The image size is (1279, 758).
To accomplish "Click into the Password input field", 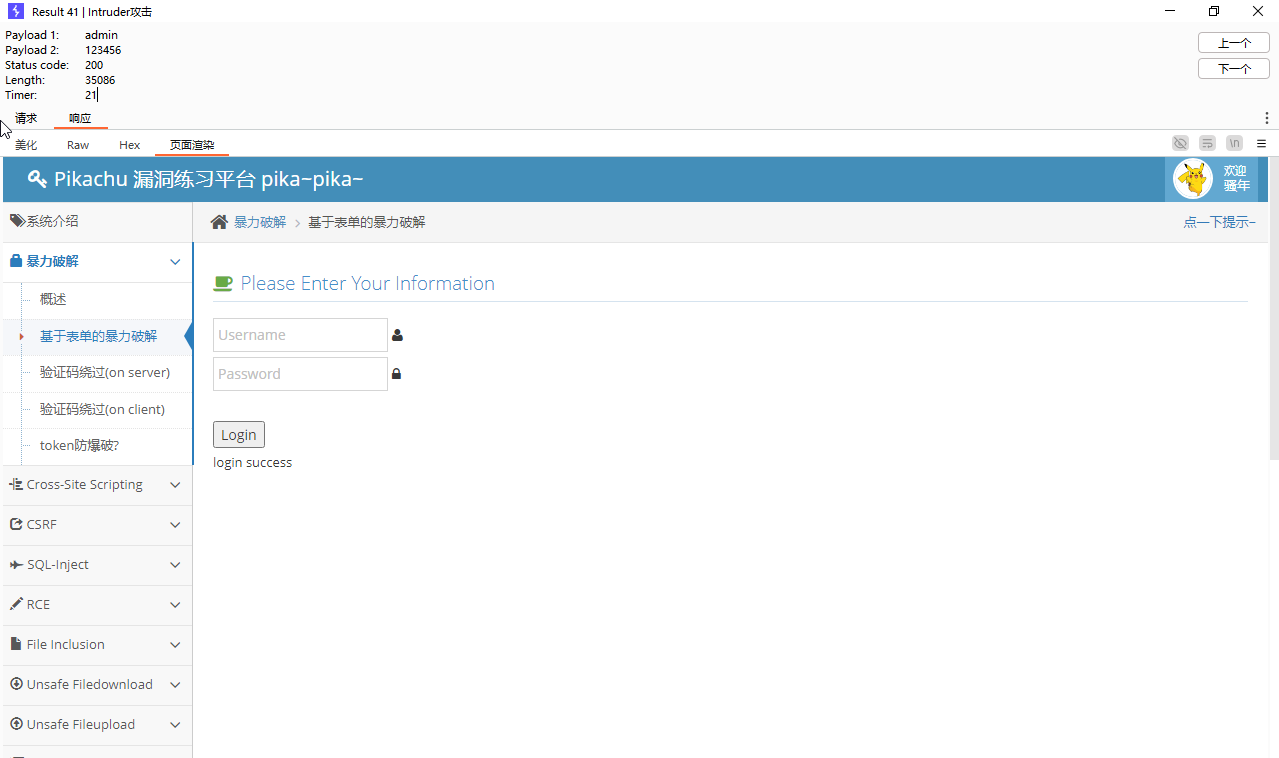I will tap(300, 374).
